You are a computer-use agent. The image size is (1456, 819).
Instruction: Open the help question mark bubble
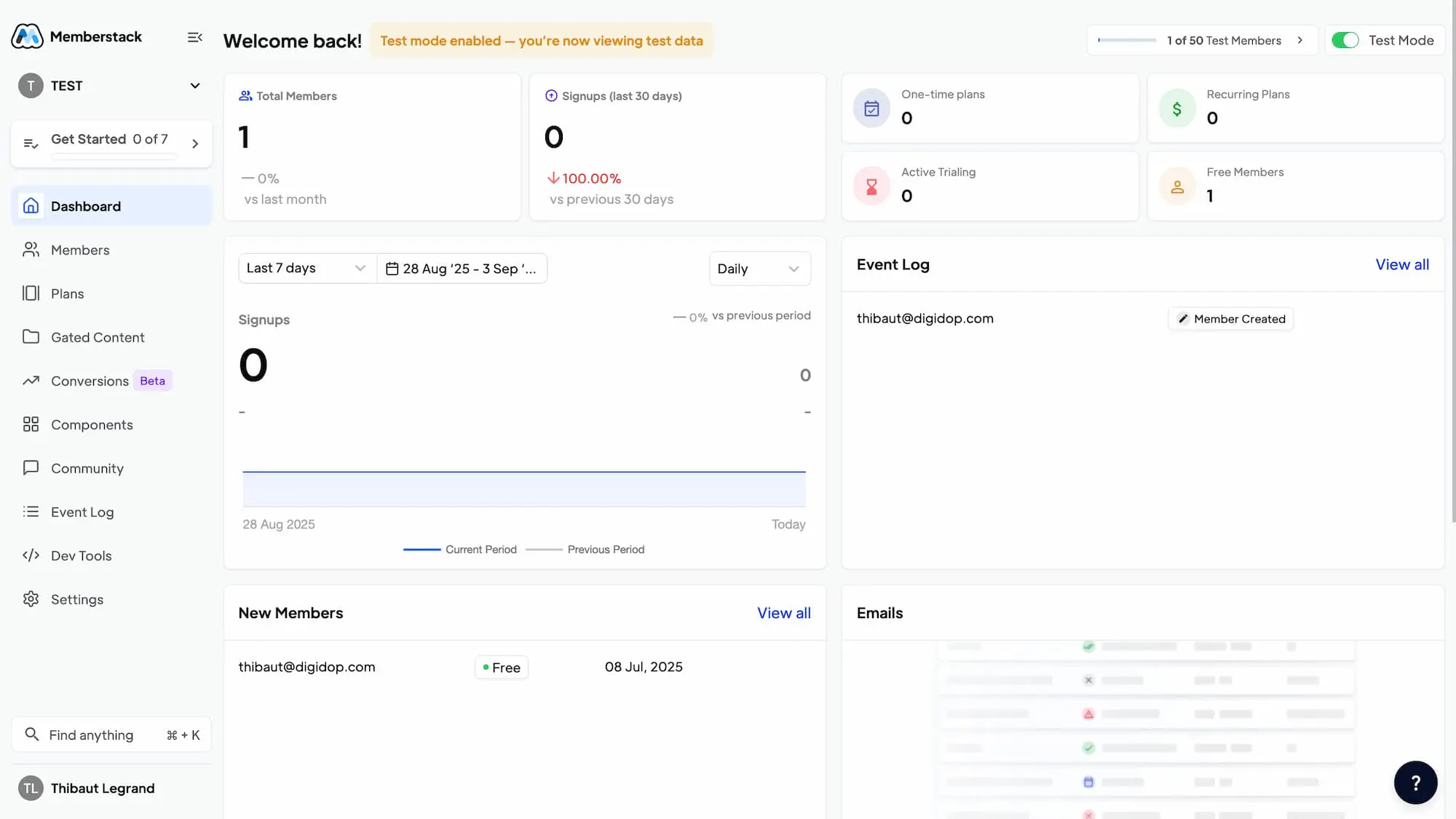point(1415,782)
